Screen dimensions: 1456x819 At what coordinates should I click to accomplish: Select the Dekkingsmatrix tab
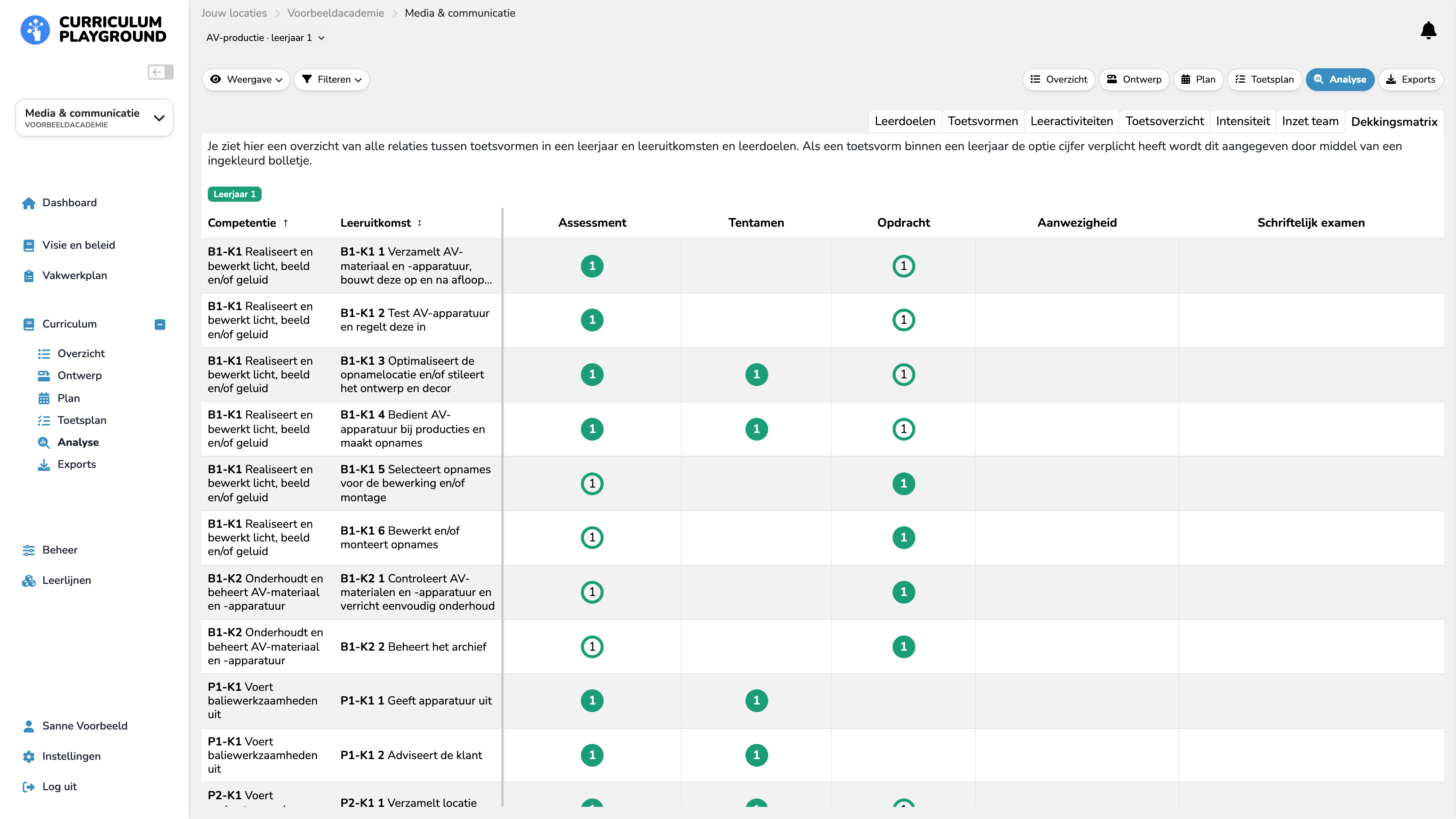1394,121
